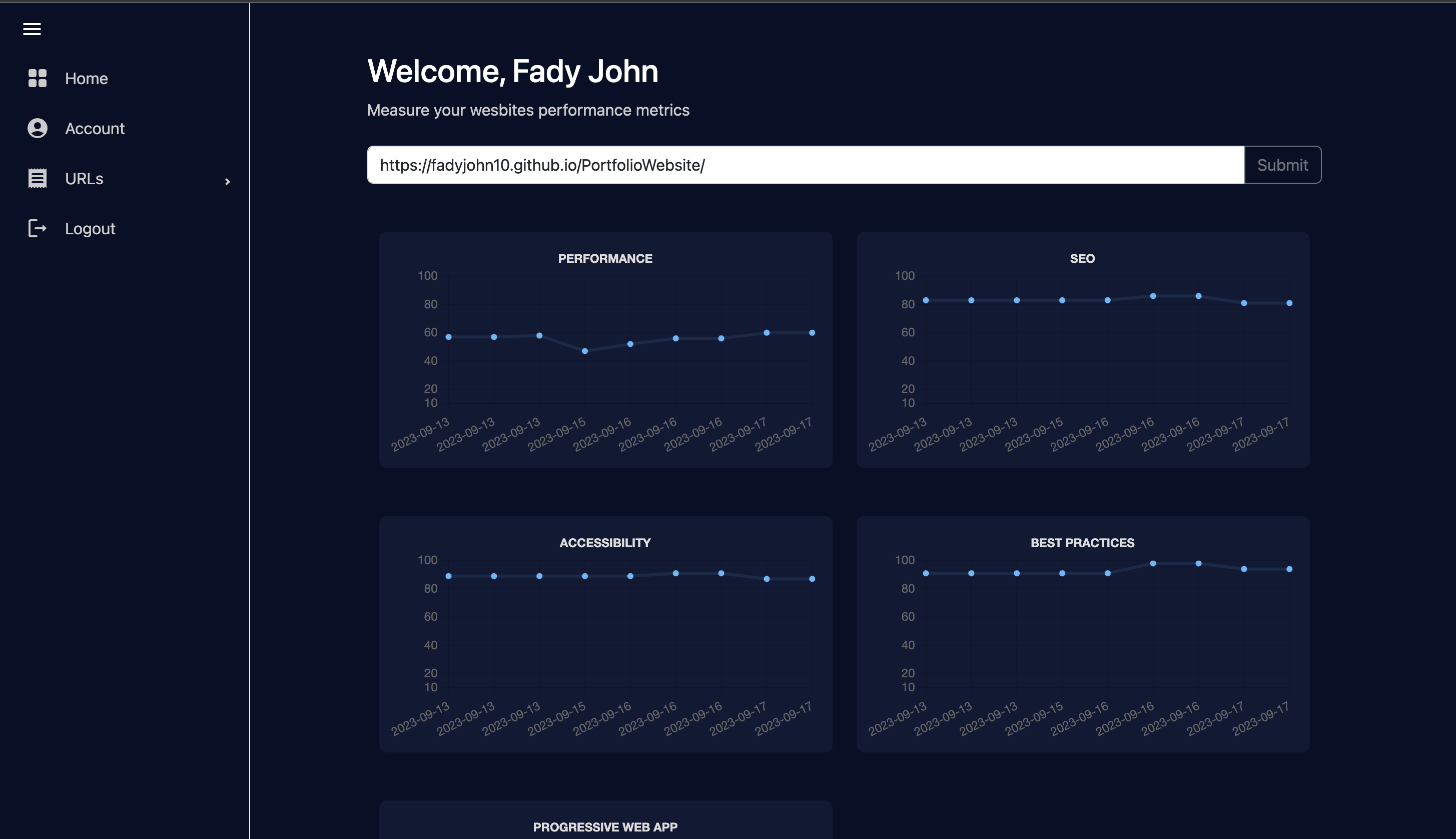The image size is (1456, 839).
Task: Click the URLs list icon in sidebar
Action: (38, 178)
